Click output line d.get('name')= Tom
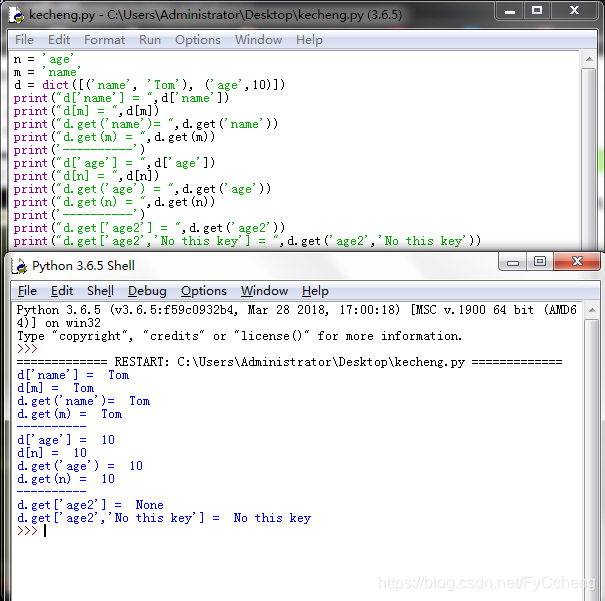This screenshot has height=601, width=605. pyautogui.click(x=83, y=401)
